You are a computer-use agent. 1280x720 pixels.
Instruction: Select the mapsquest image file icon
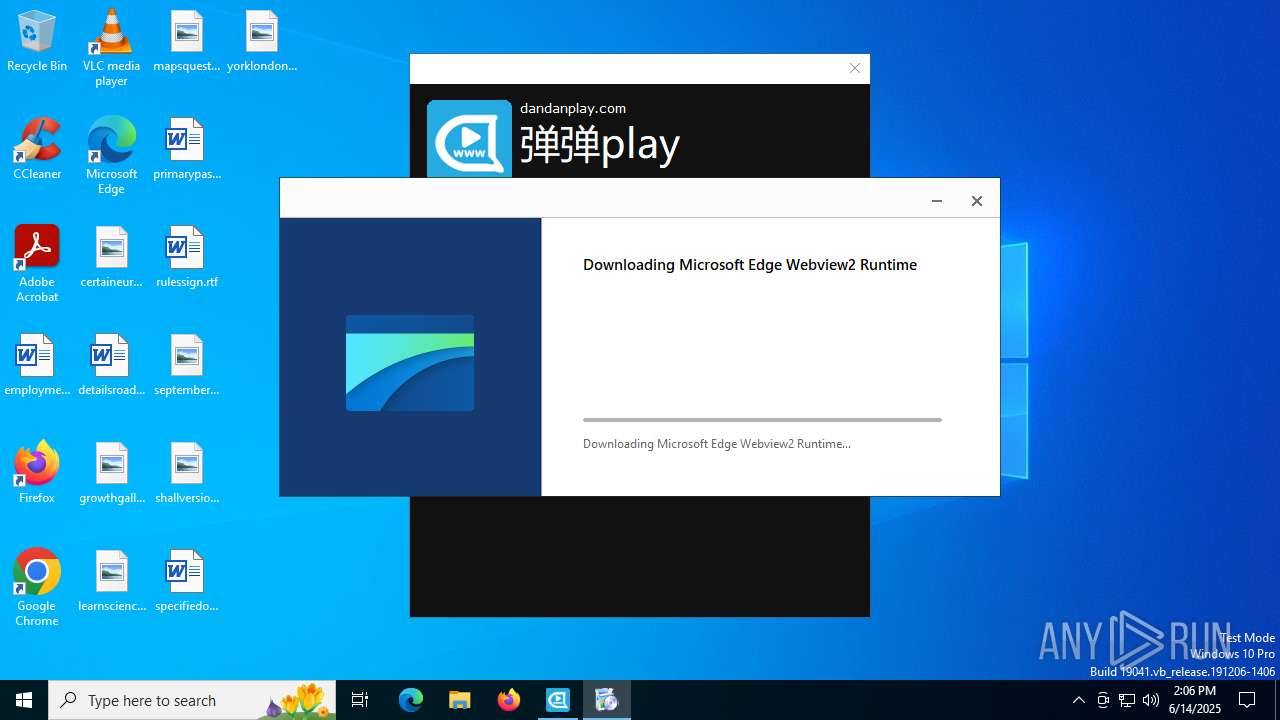pos(187,41)
